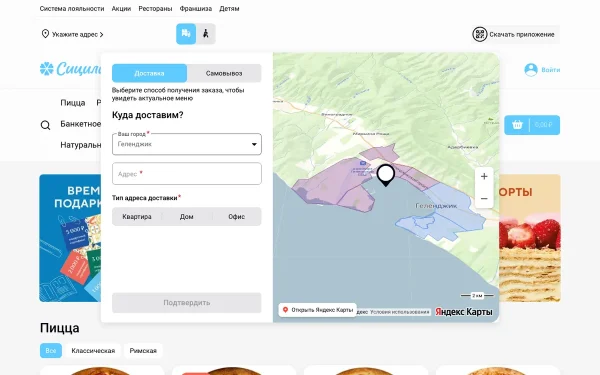The width and height of the screenshot is (600, 375).
Task: Focus the Адрес input field
Action: click(187, 174)
